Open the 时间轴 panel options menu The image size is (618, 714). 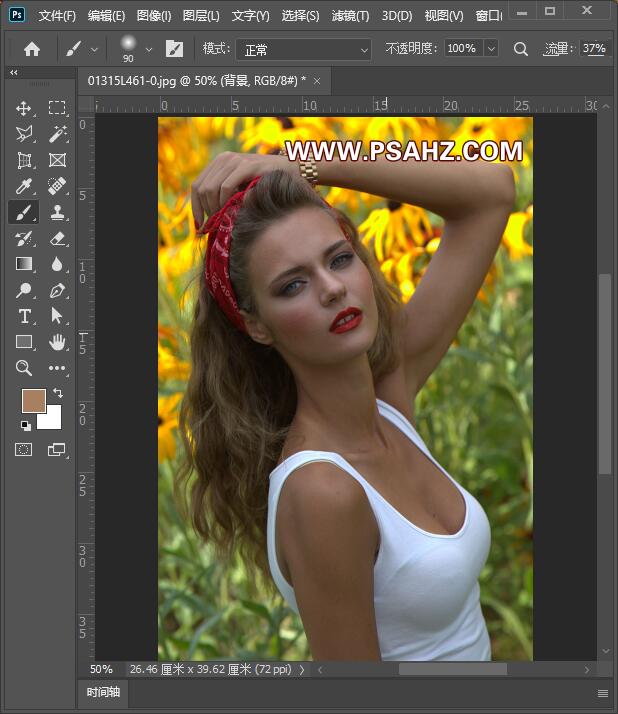coord(603,693)
